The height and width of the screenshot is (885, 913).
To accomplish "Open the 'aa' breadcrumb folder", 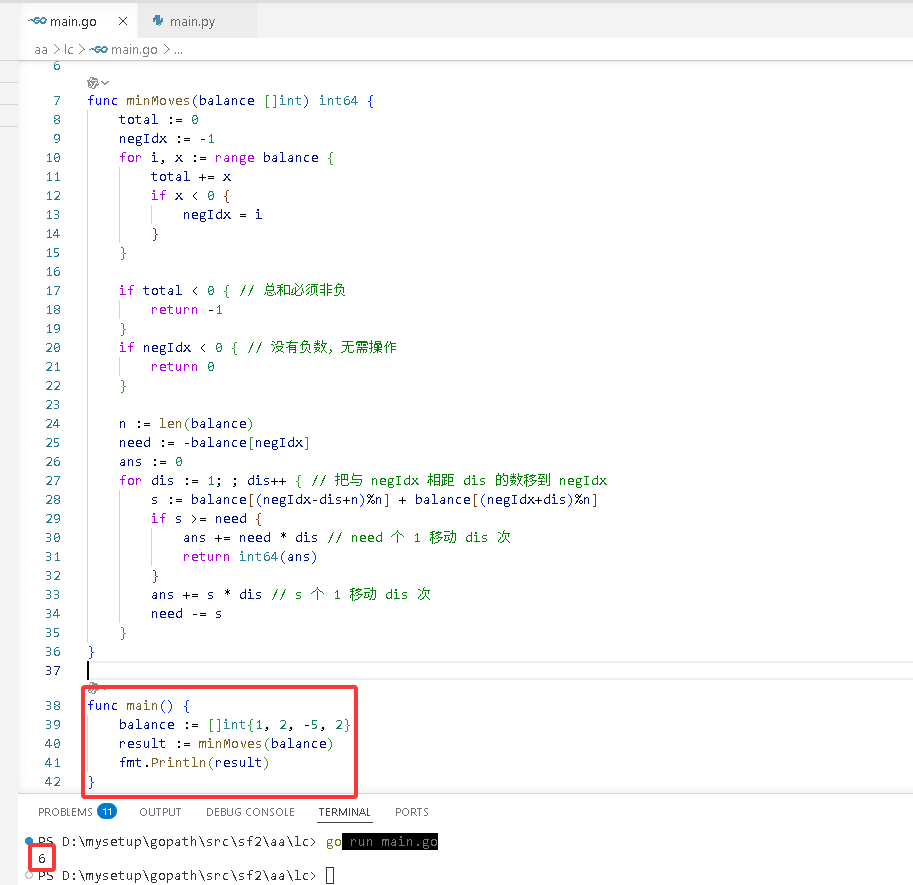I will [x=41, y=50].
